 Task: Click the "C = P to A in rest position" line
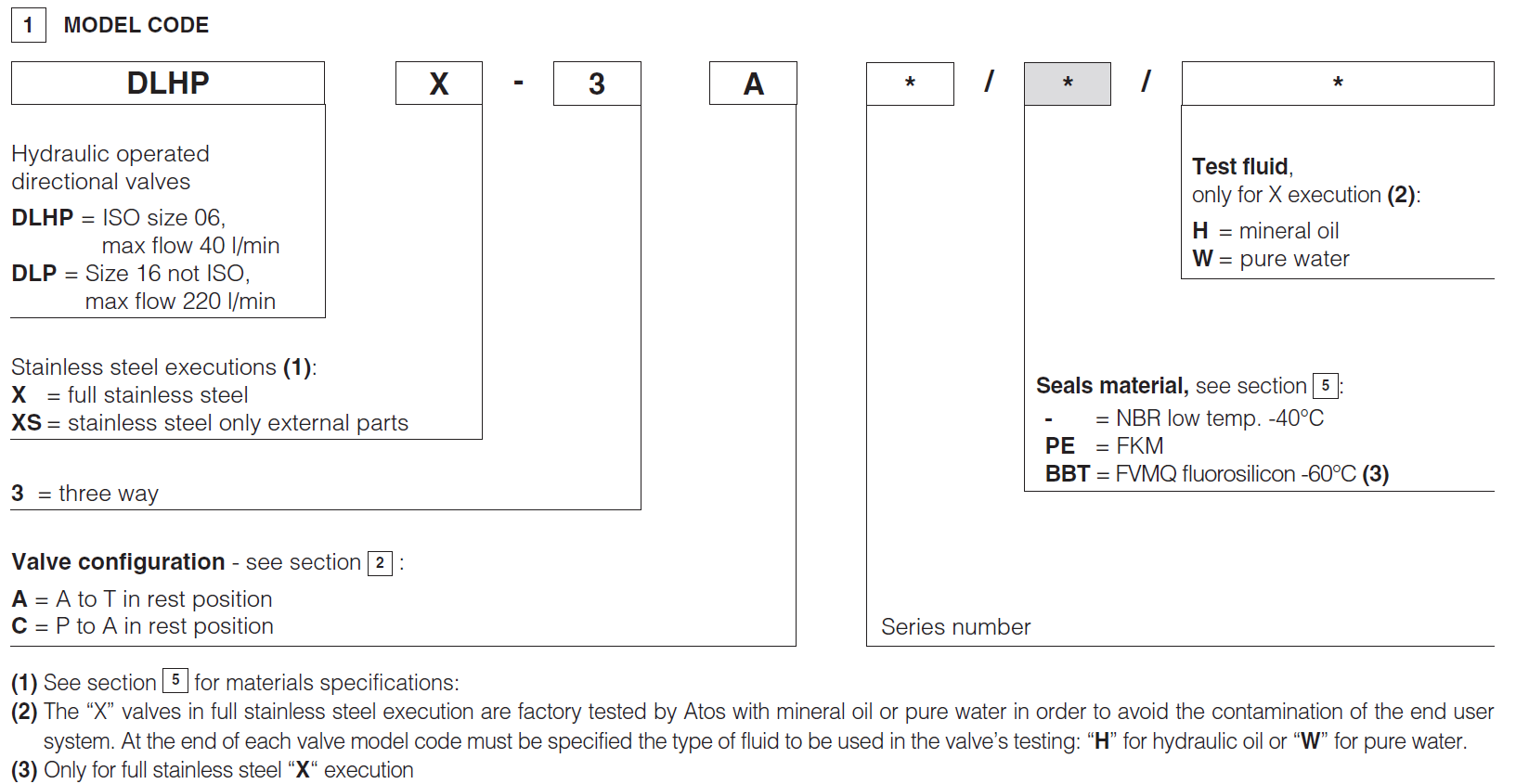[143, 626]
